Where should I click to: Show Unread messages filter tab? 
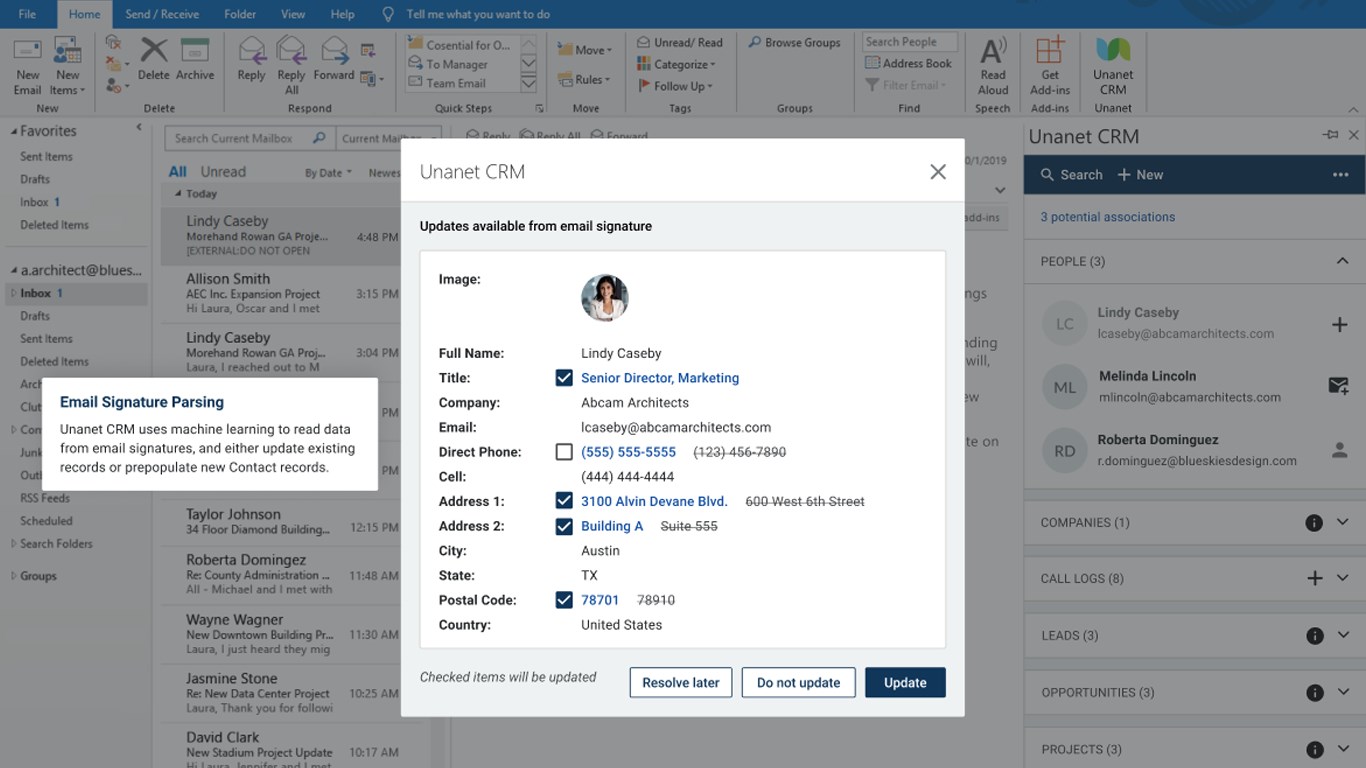pyautogui.click(x=222, y=172)
